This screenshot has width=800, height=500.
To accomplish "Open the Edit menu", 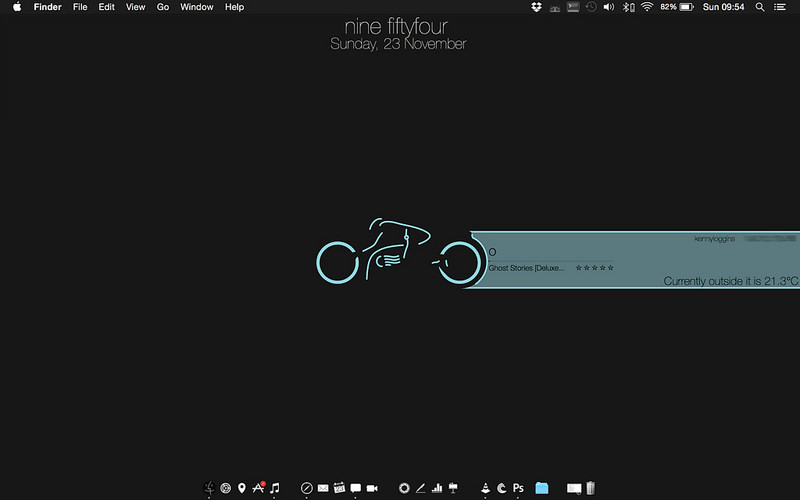I will click(x=107, y=7).
